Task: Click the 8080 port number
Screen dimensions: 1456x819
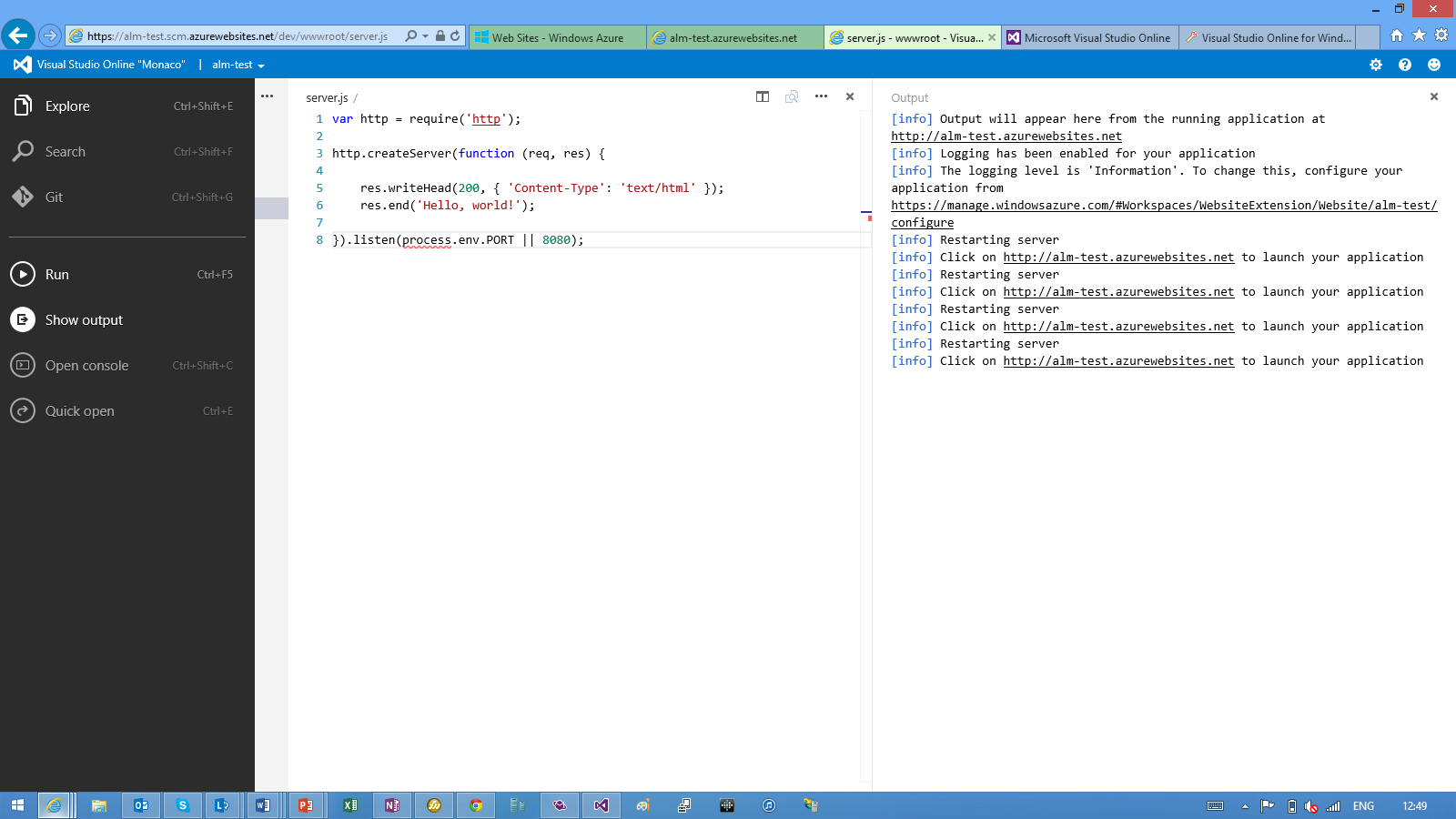Action: point(556,240)
